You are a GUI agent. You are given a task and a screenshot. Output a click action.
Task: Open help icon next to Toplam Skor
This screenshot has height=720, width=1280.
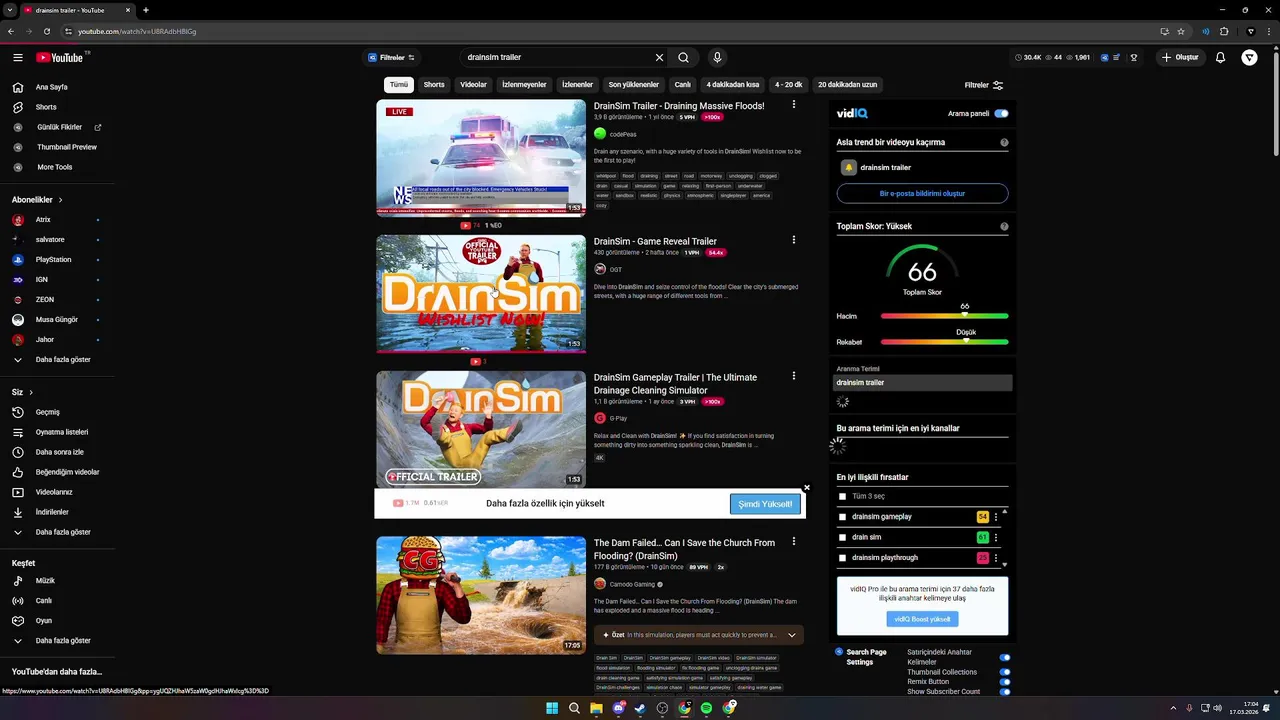click(1004, 226)
